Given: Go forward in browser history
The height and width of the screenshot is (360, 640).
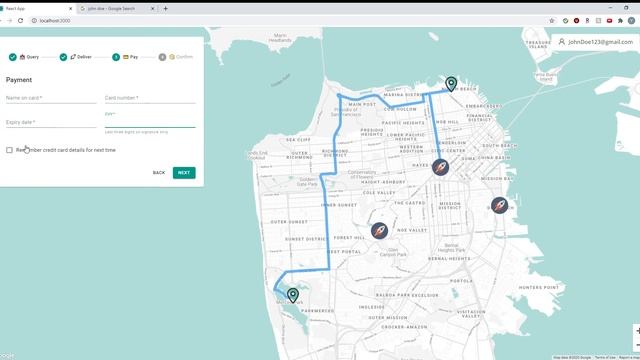Looking at the screenshot, I should (9, 20).
